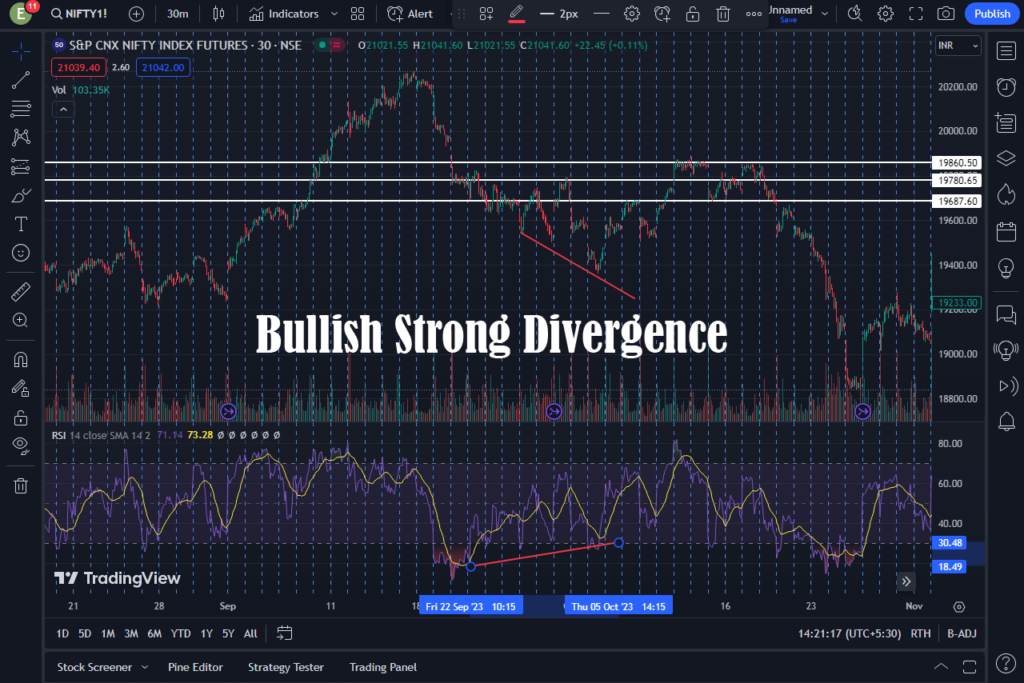This screenshot has width=1024, height=683.
Task: Take a chart snapshot with camera
Action: (x=946, y=14)
